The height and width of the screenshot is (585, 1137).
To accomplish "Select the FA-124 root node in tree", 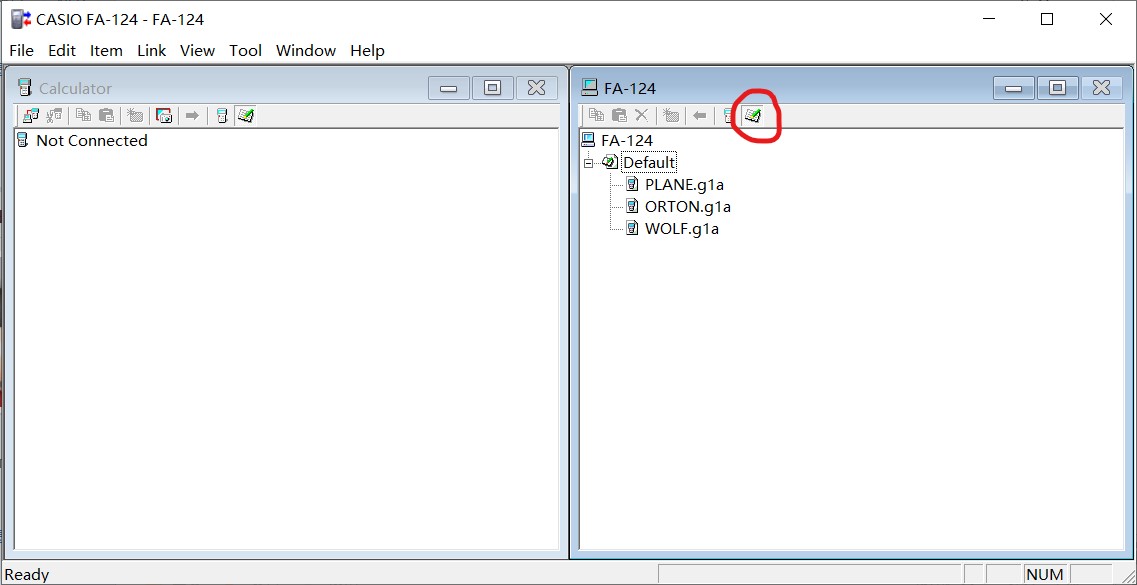I will (627, 140).
